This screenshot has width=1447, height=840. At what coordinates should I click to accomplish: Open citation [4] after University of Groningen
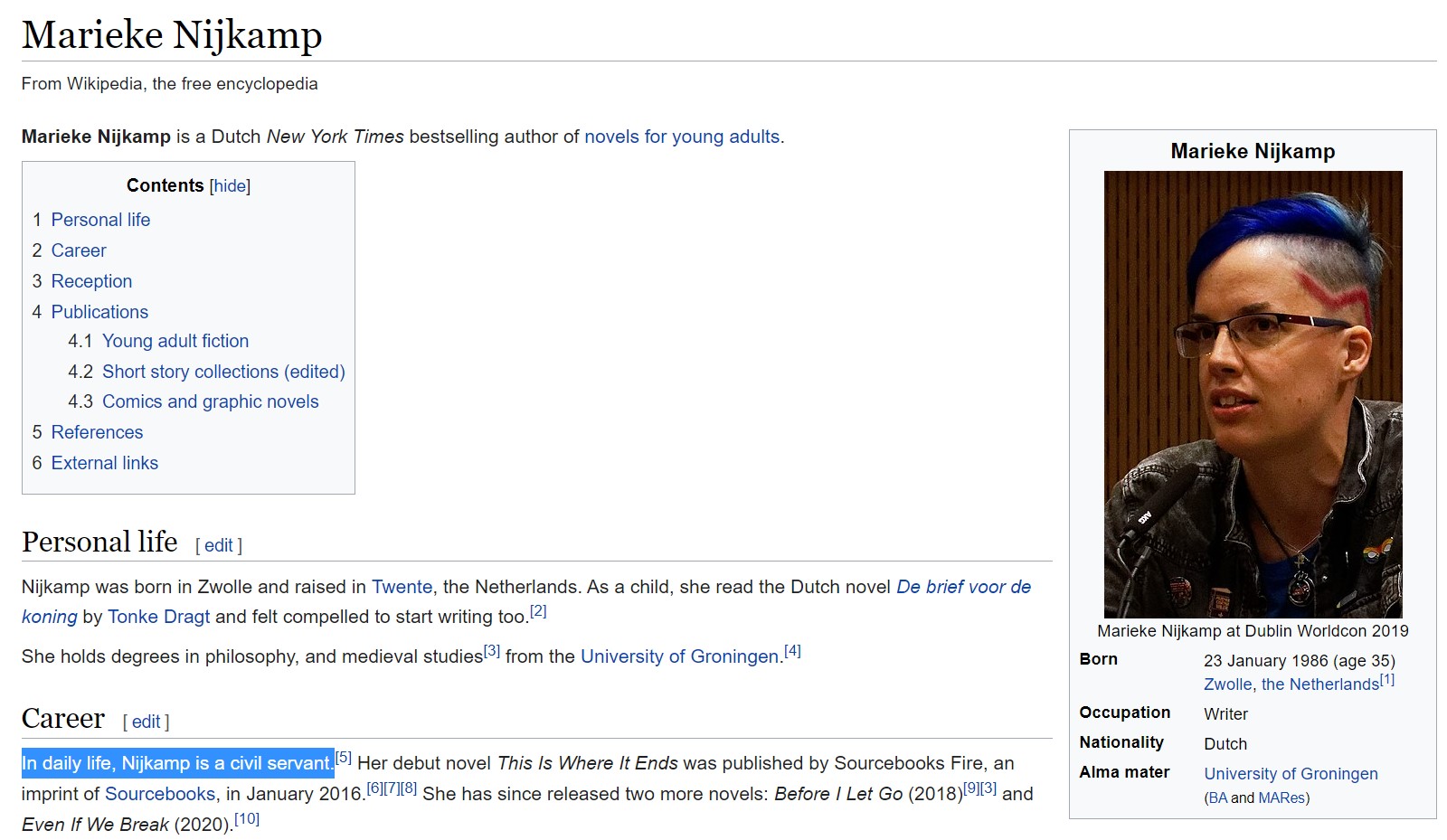pos(792,650)
